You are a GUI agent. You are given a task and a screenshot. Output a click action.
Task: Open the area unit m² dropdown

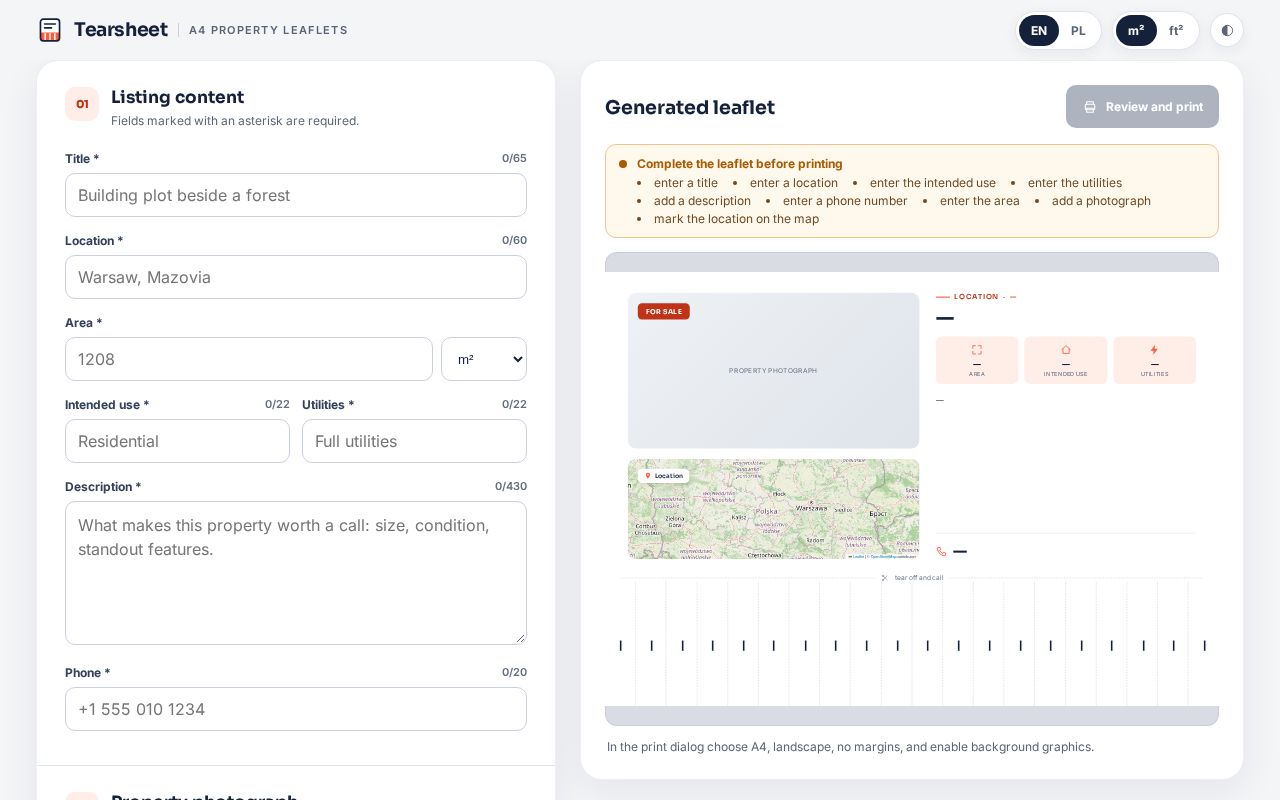(484, 359)
